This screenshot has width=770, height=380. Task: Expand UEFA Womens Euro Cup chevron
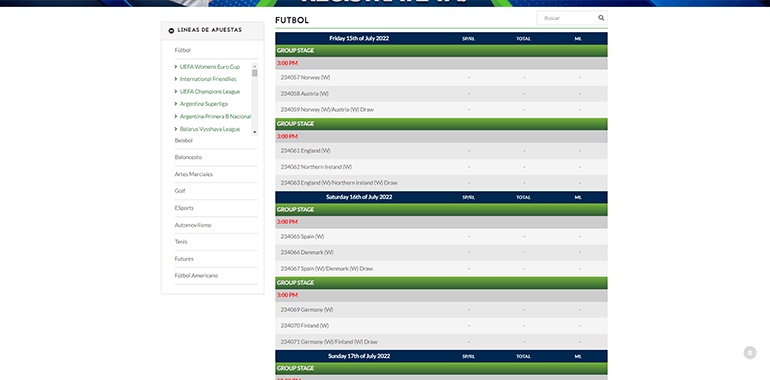(x=176, y=66)
